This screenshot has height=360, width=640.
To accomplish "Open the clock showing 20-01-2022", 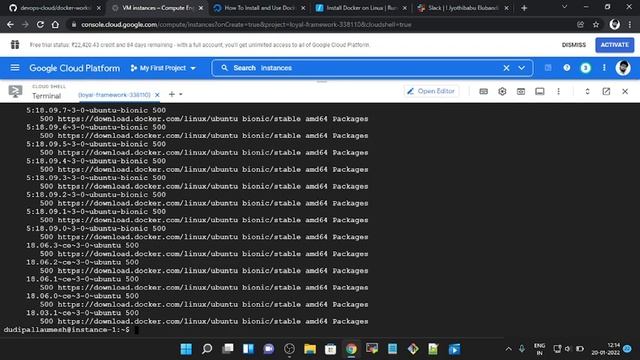I will click(x=606, y=349).
